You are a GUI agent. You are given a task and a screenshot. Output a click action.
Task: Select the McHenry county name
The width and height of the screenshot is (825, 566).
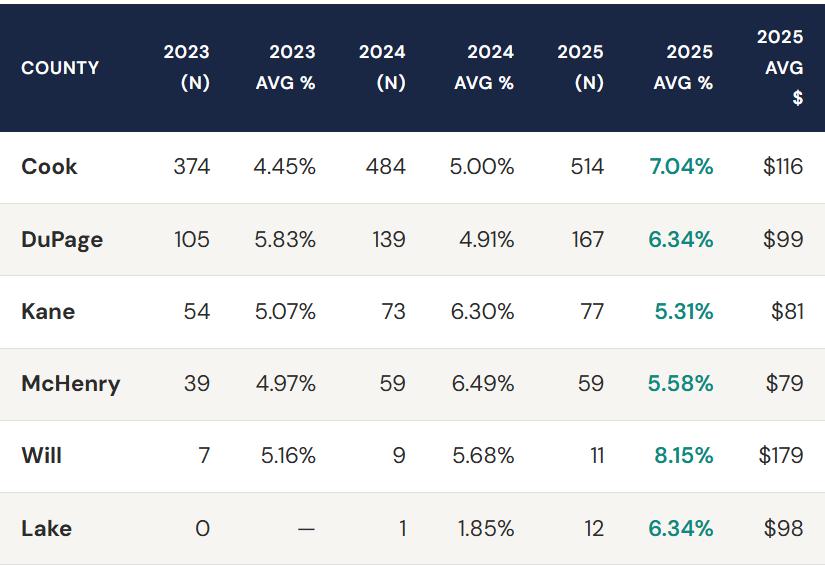click(x=70, y=384)
